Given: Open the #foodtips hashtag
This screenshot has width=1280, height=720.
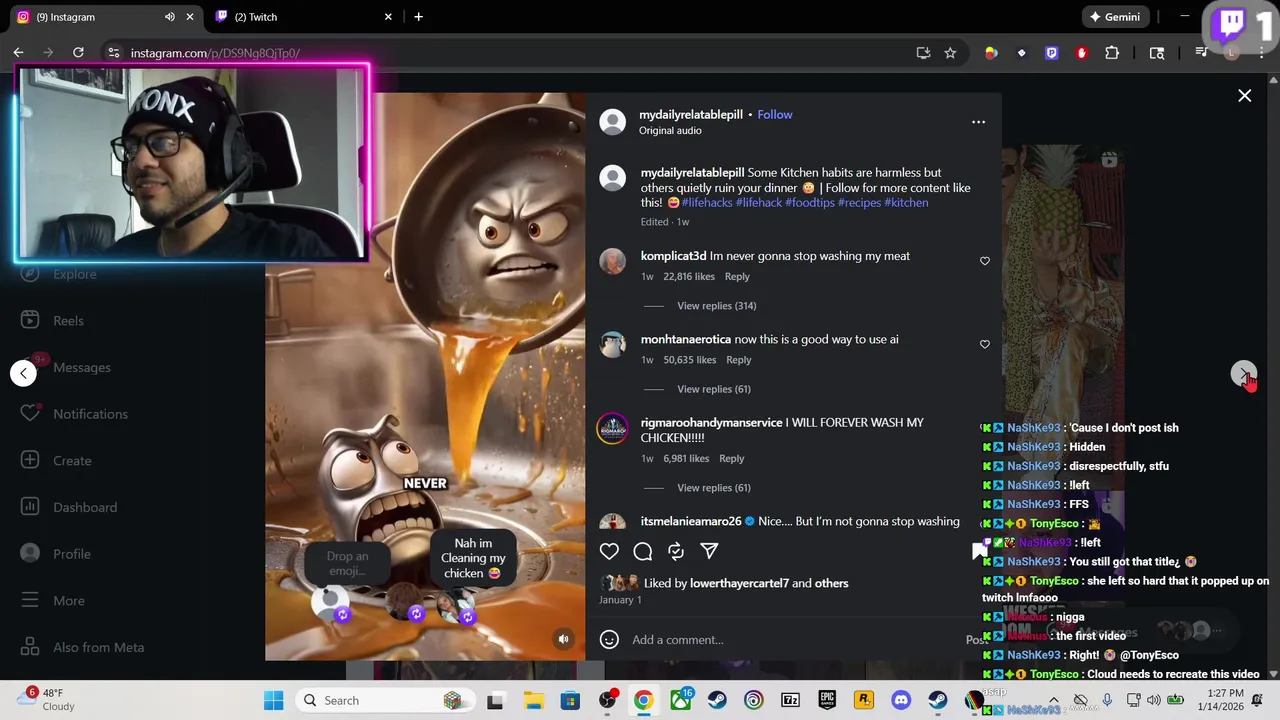Looking at the screenshot, I should click(809, 203).
